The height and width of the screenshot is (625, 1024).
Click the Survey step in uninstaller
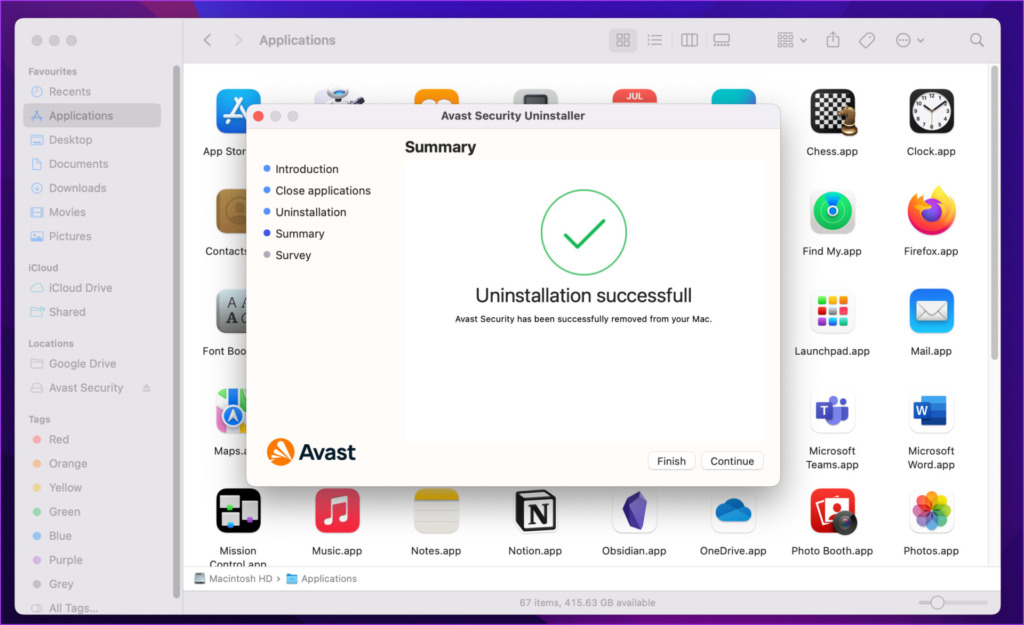pyautogui.click(x=293, y=255)
